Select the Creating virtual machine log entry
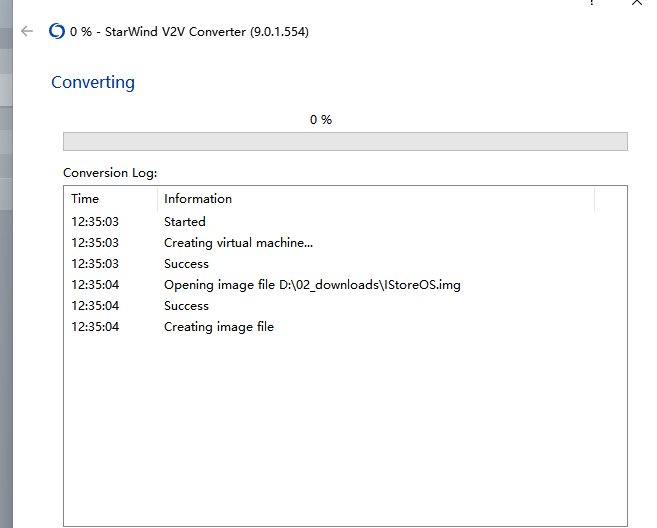 click(238, 243)
